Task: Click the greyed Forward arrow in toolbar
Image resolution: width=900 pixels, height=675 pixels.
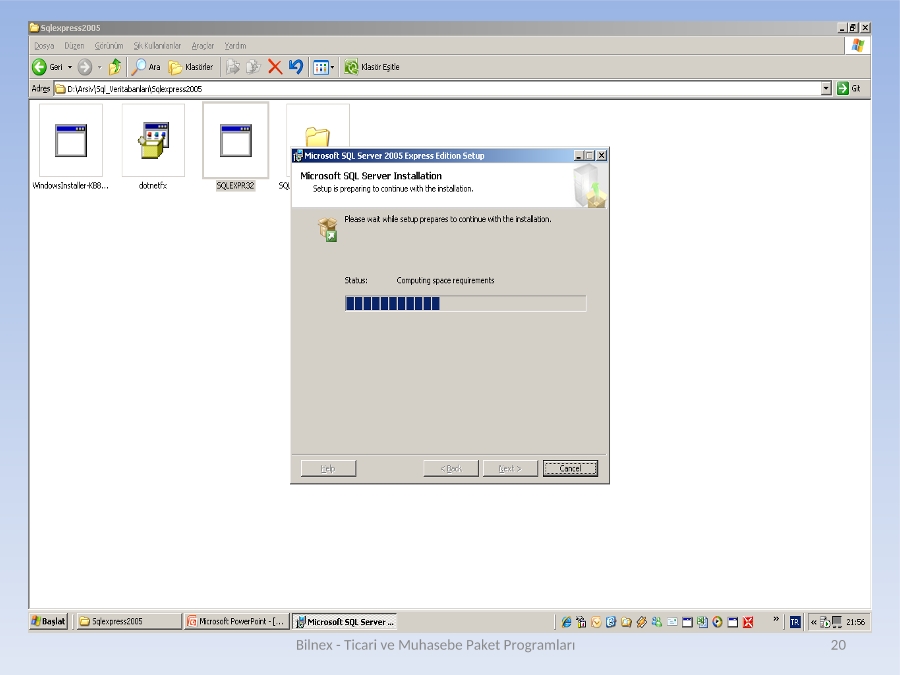Action: [x=84, y=67]
